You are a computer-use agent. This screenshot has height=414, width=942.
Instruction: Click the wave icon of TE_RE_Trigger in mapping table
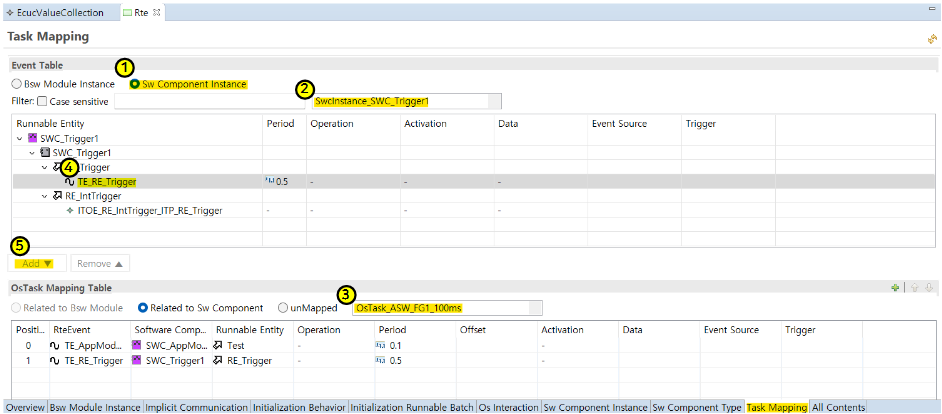coord(56,361)
